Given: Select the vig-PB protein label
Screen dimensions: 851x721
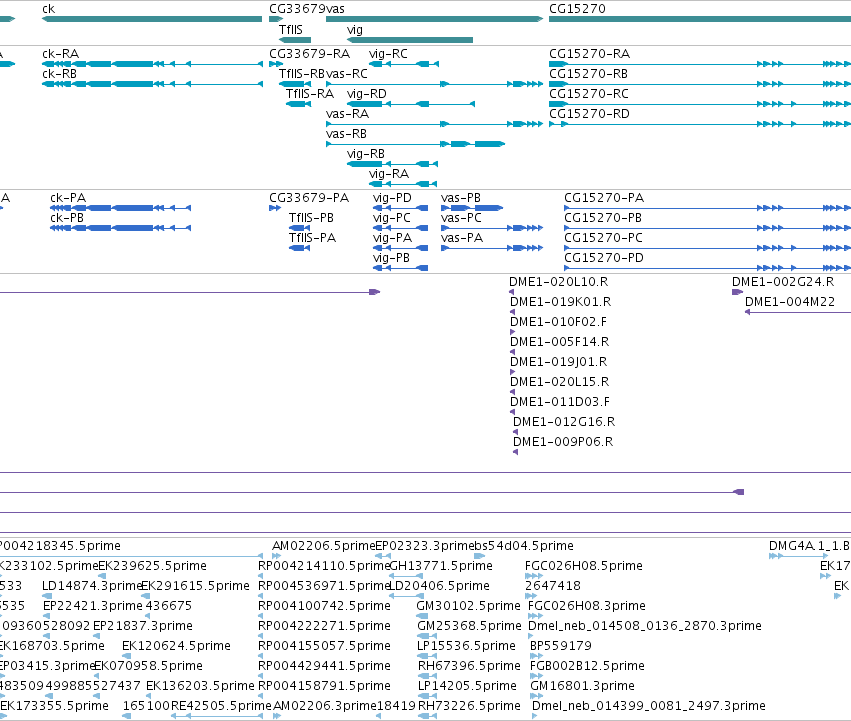Looking at the screenshot, I should click(x=391, y=258).
